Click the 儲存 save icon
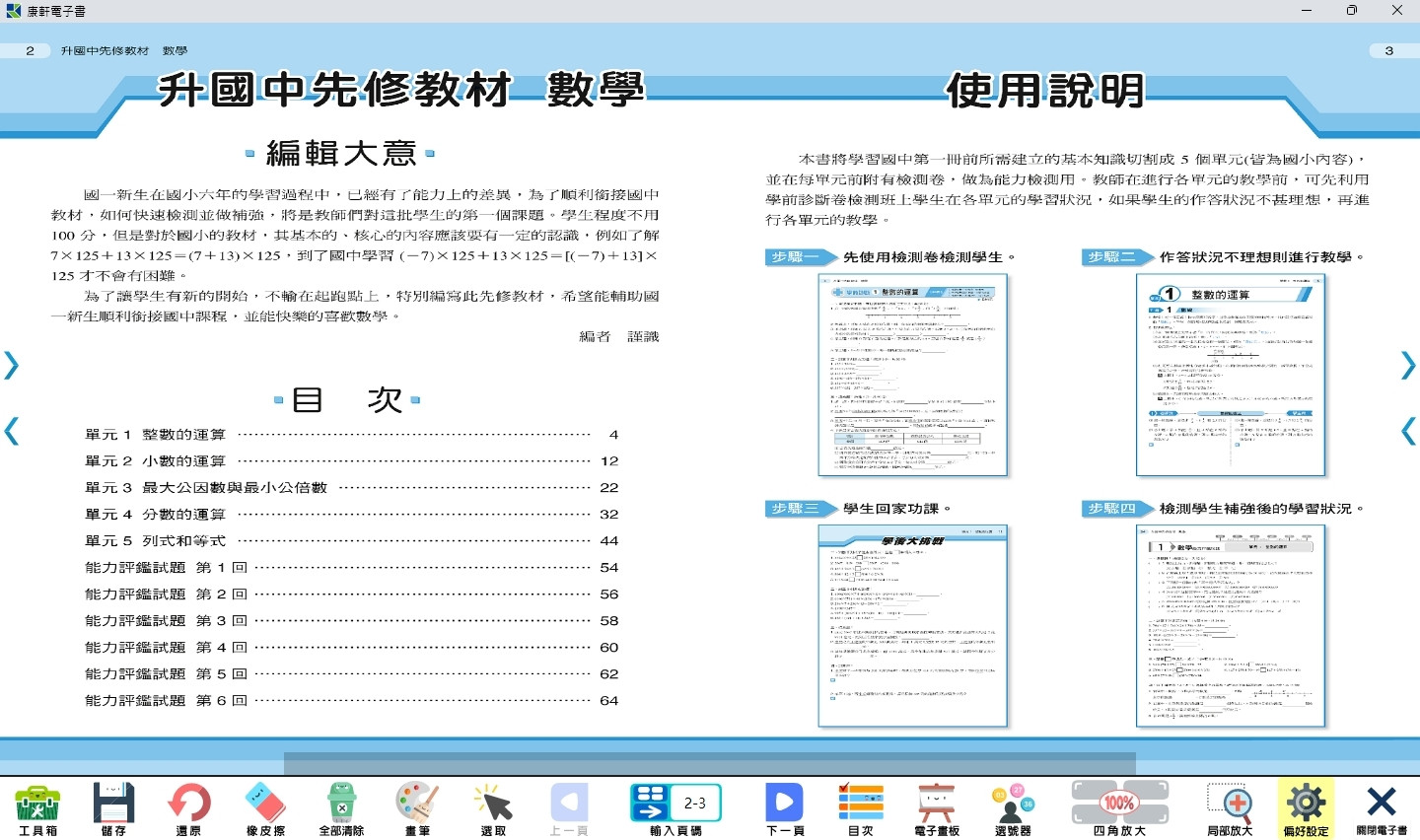 [113, 809]
